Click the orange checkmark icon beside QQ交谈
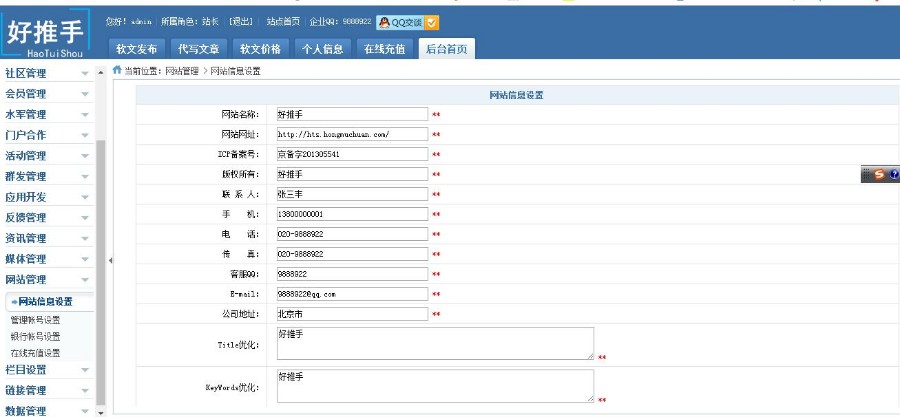The height and width of the screenshot is (417, 900). click(432, 22)
